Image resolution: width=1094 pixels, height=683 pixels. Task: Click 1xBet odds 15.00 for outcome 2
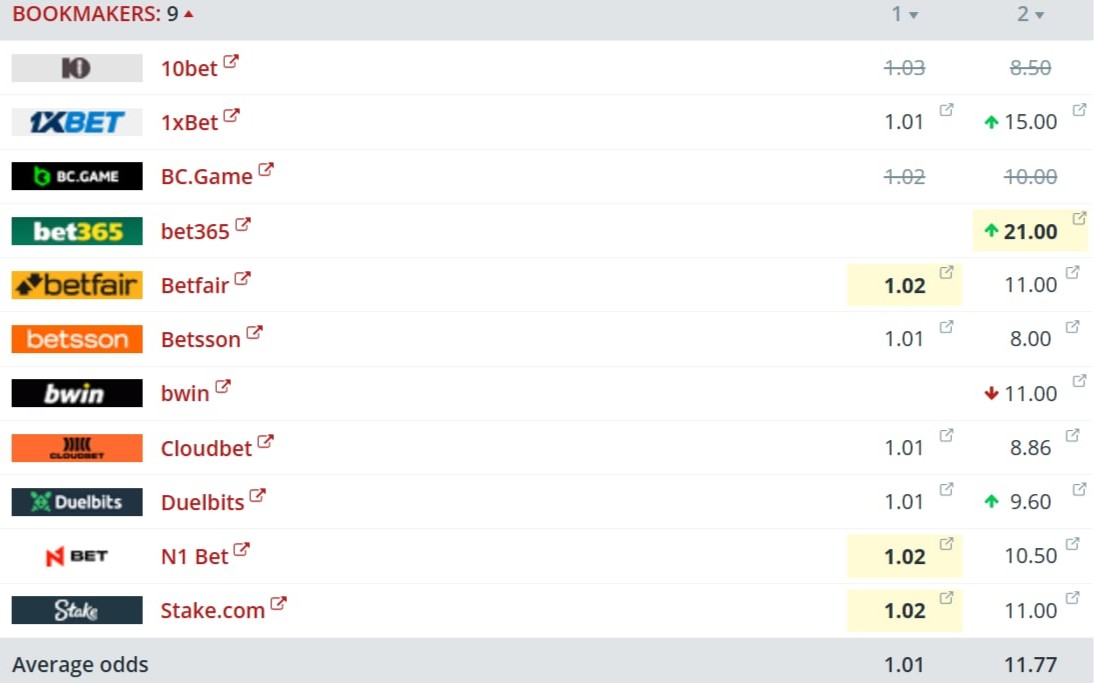point(1030,122)
